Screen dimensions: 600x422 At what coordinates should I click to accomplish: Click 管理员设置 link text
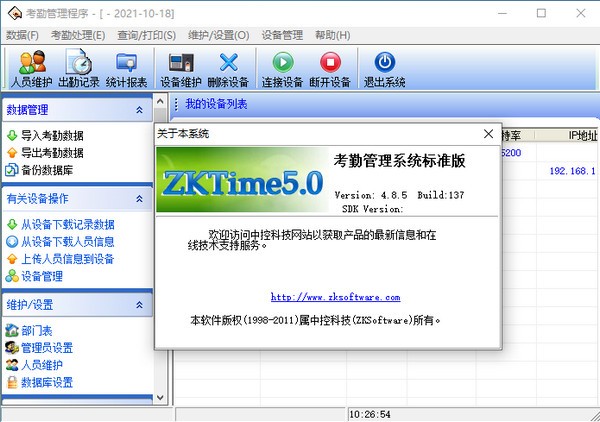click(47, 348)
